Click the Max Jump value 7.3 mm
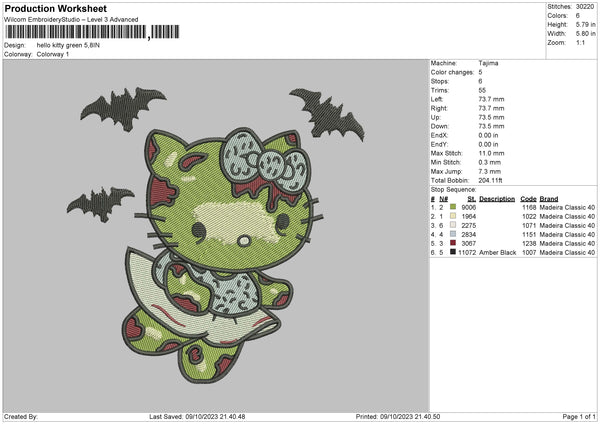600x424 pixels. 489,171
